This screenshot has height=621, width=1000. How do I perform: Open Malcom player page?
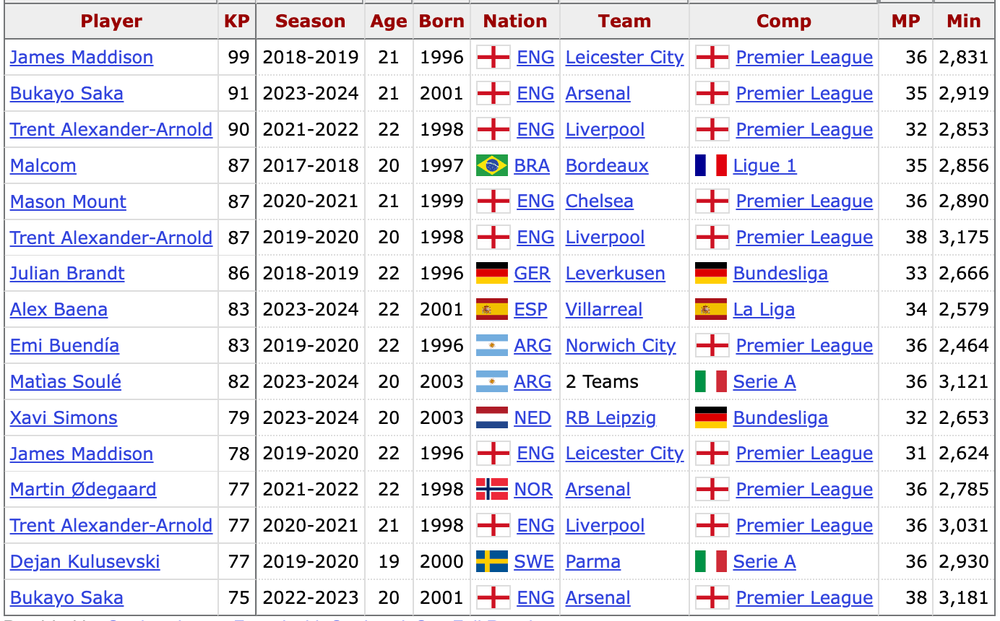tap(43, 166)
